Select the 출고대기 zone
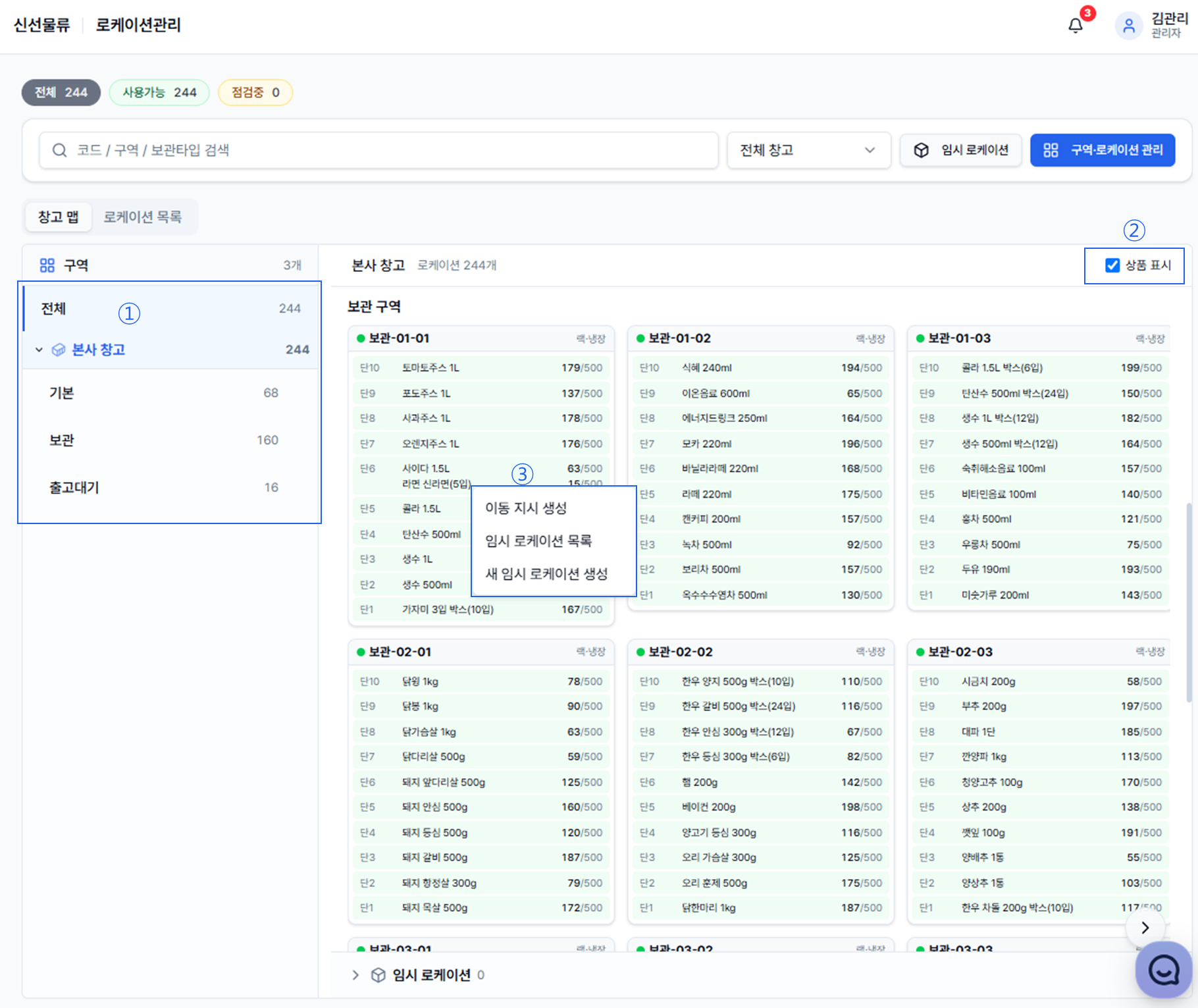Viewport: 1198px width, 1008px height. coord(171,487)
